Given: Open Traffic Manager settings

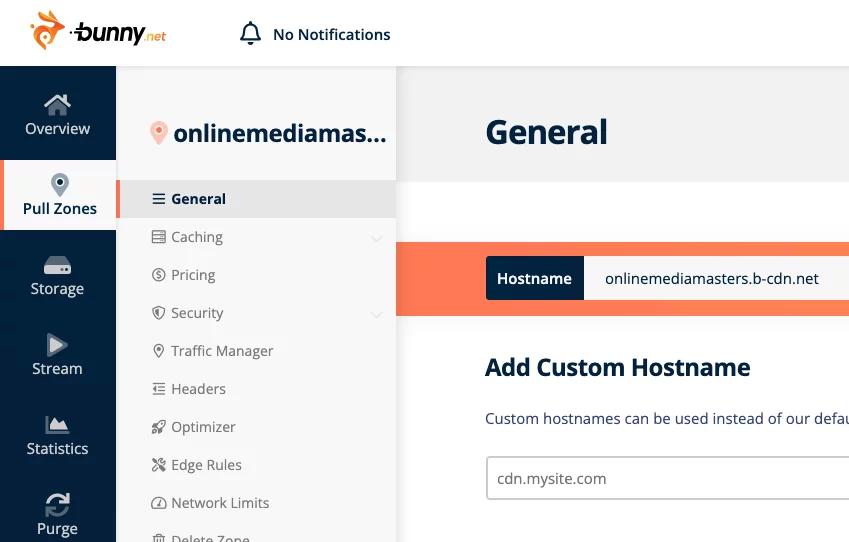Looking at the screenshot, I should [x=221, y=351].
